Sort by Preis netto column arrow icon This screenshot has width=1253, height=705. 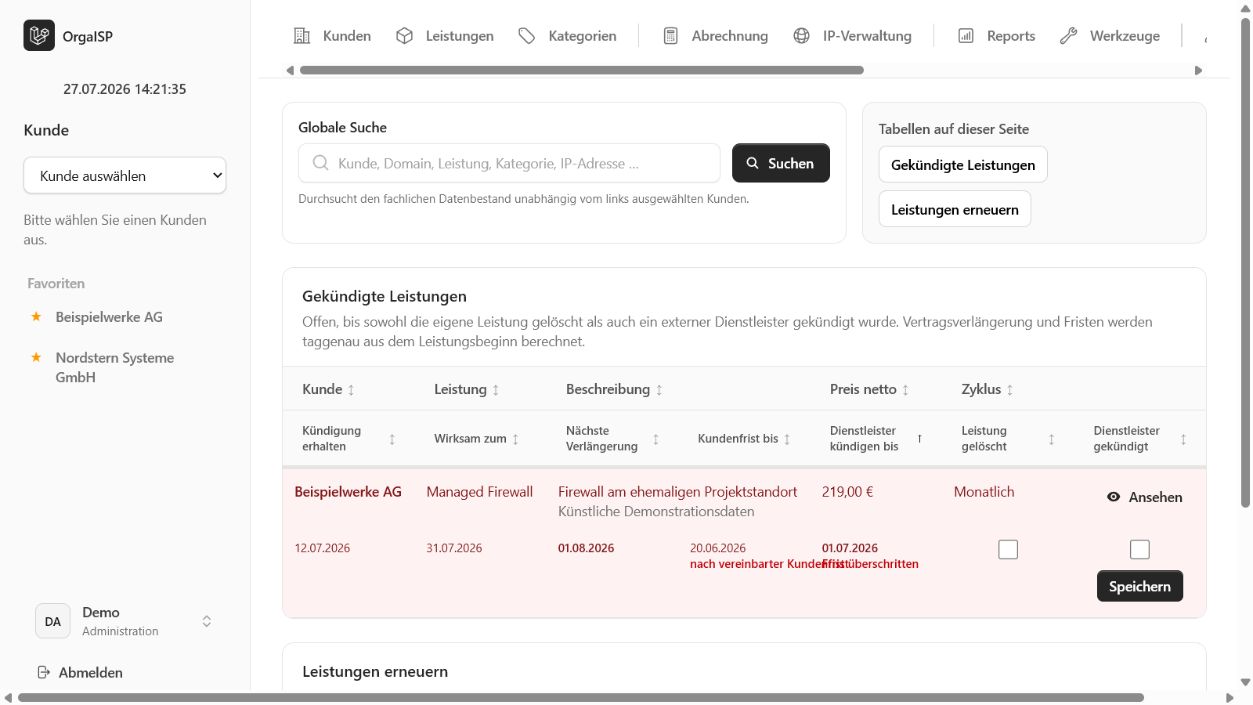click(x=906, y=390)
